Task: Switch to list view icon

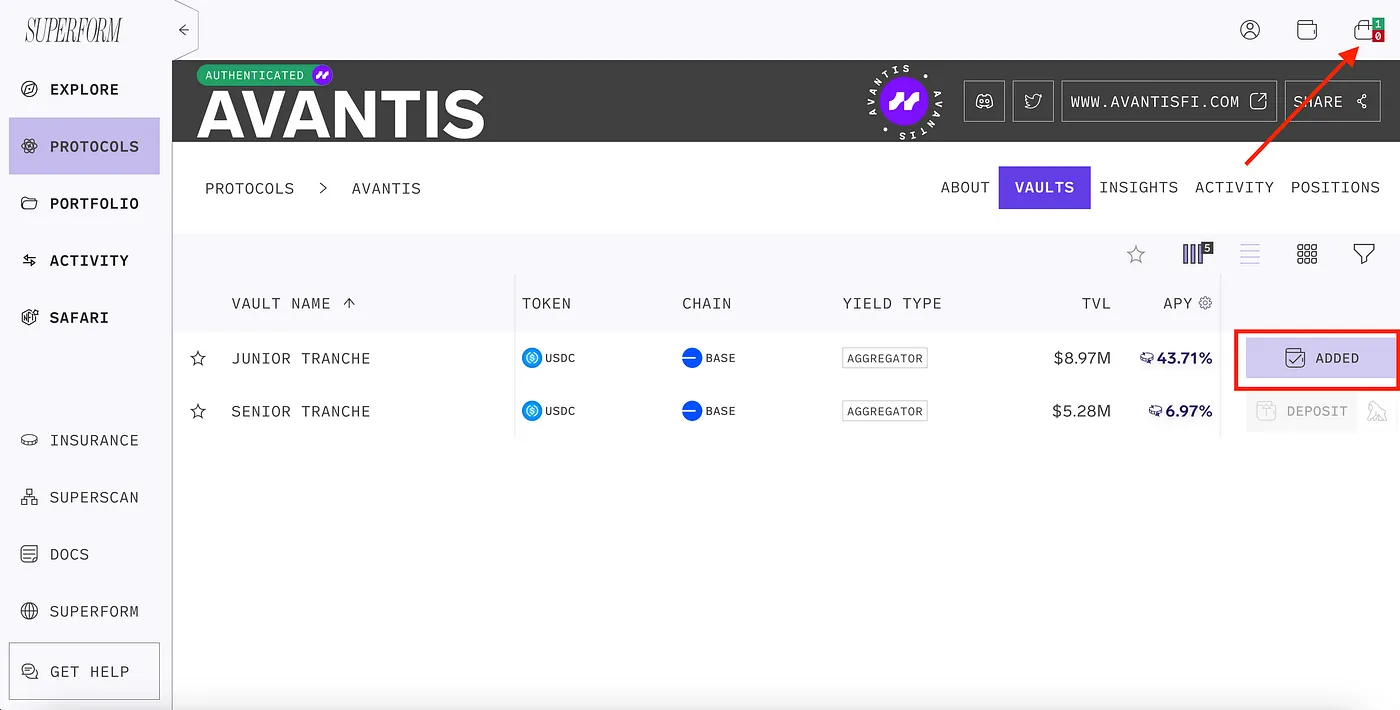Action: [x=1250, y=254]
